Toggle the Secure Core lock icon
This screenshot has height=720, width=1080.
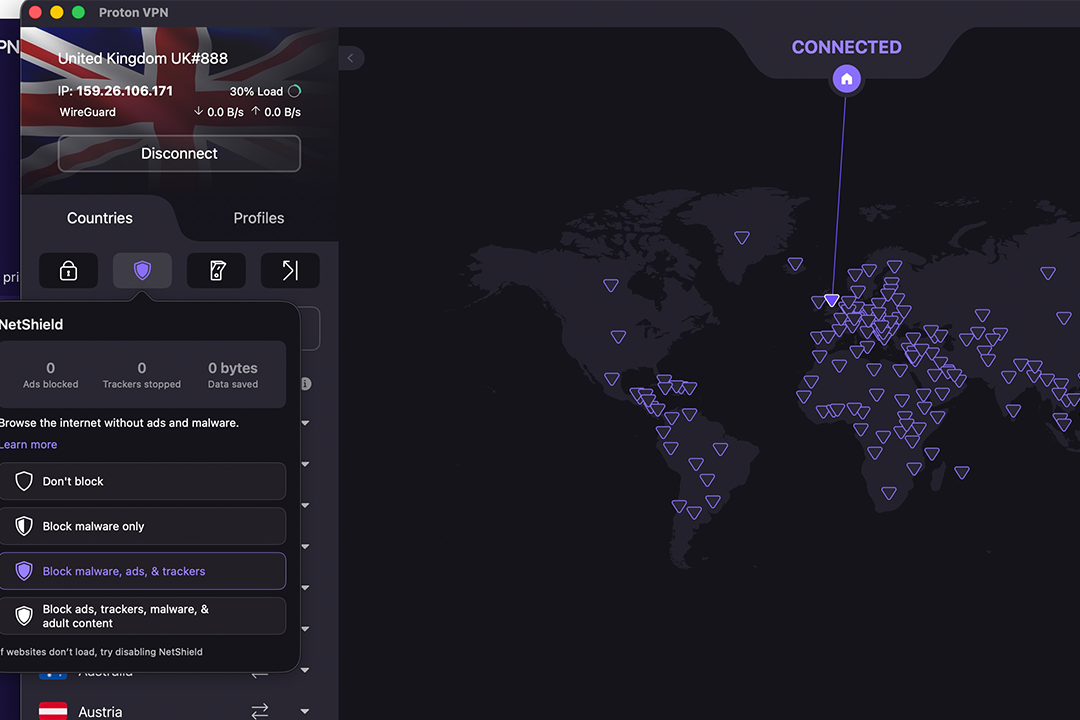(x=68, y=270)
